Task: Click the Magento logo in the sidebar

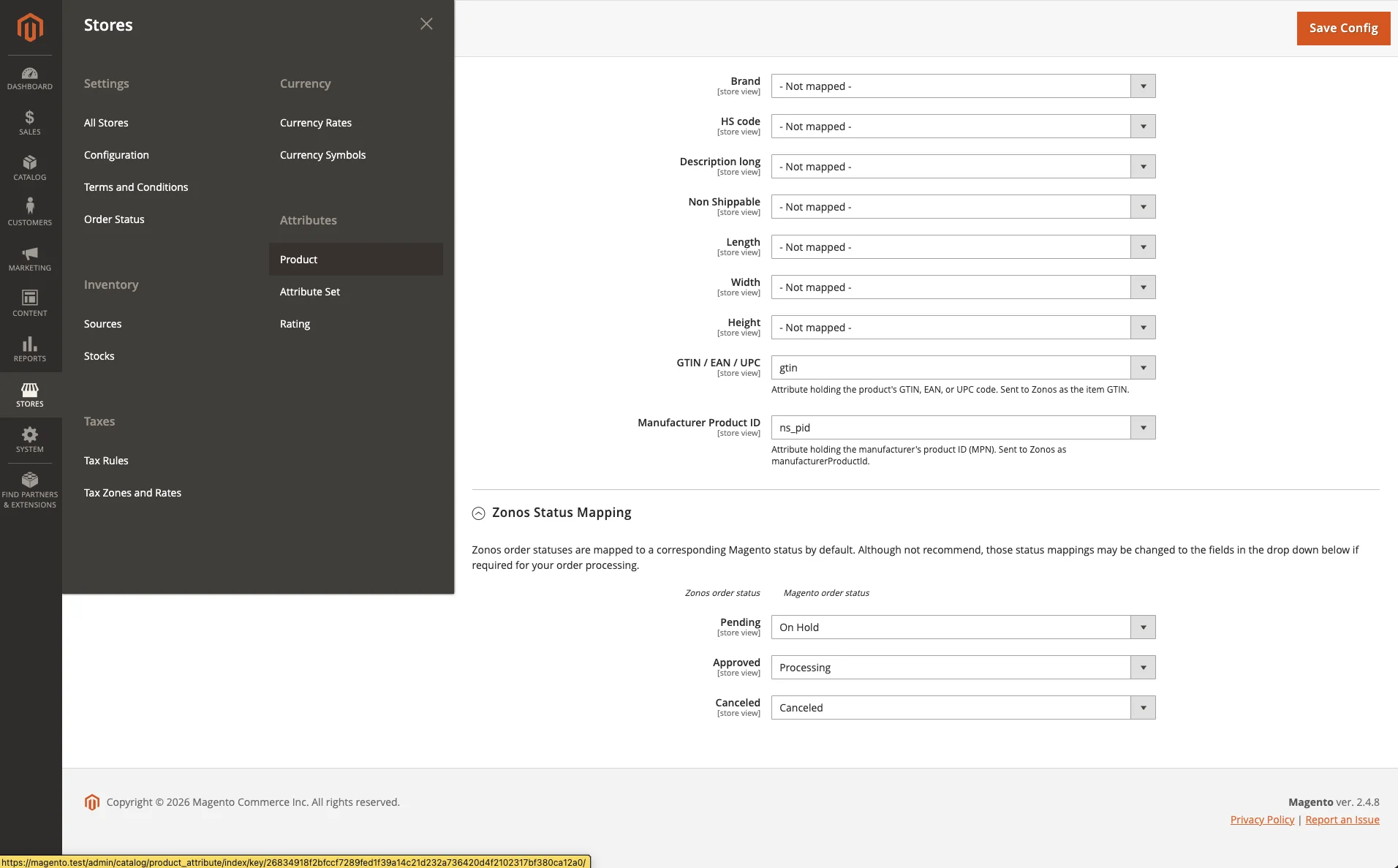Action: tap(30, 27)
